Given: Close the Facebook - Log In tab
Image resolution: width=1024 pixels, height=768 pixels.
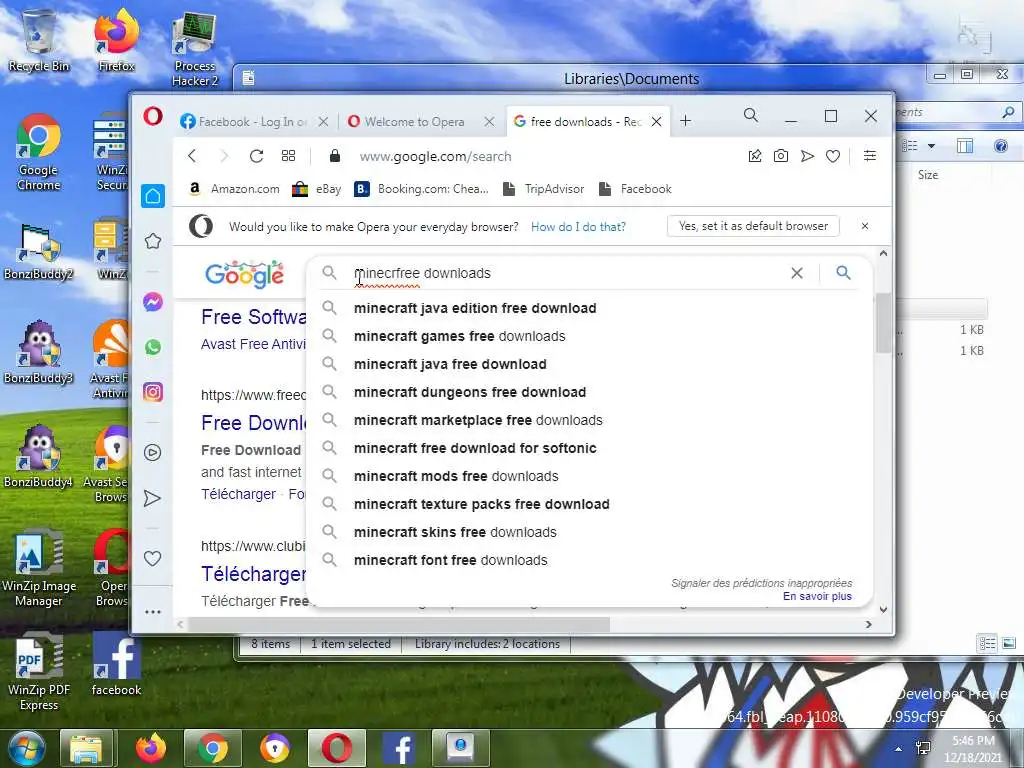Looking at the screenshot, I should tap(323, 121).
